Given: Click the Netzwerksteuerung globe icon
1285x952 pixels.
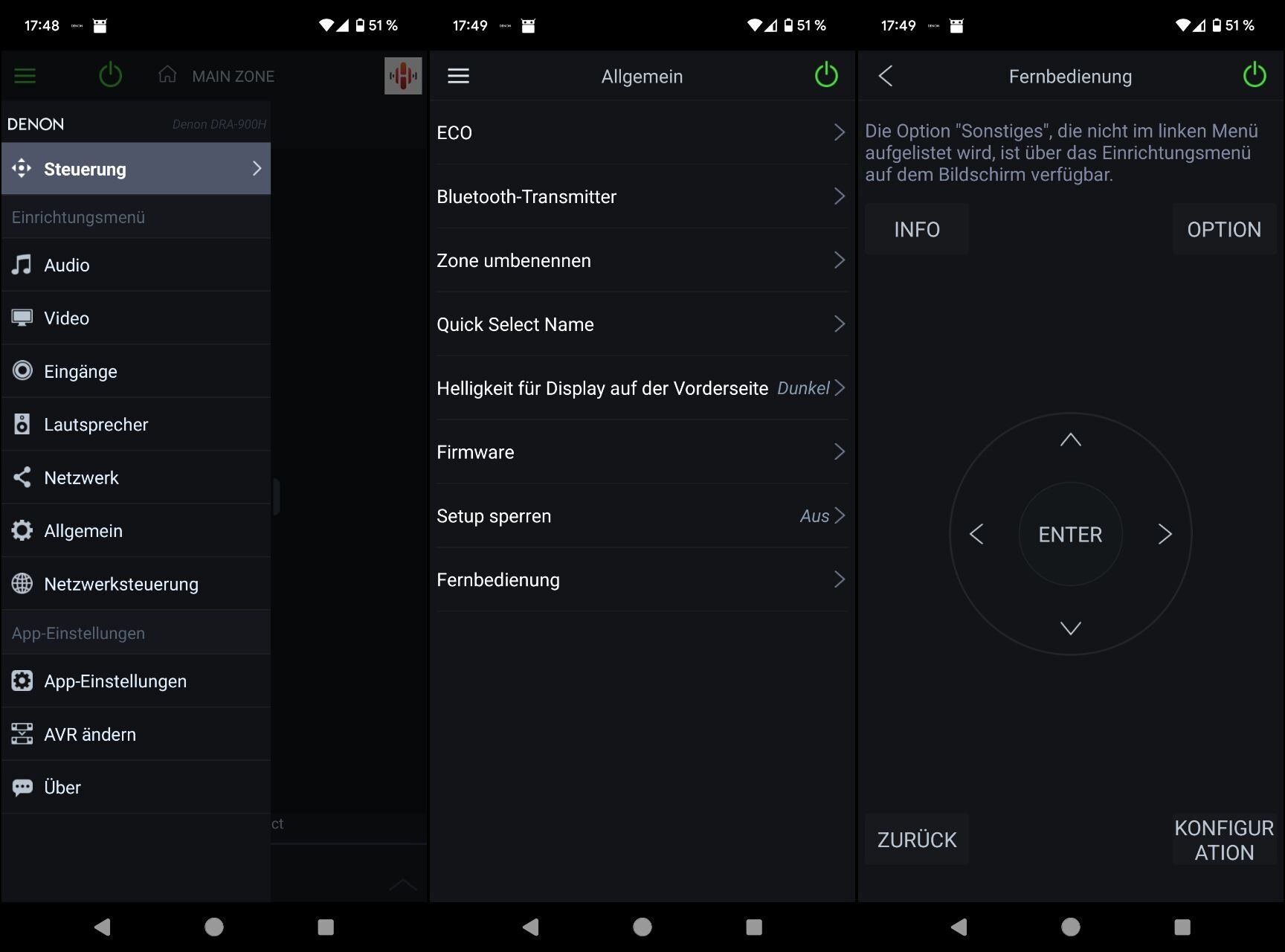Looking at the screenshot, I should pyautogui.click(x=22, y=583).
